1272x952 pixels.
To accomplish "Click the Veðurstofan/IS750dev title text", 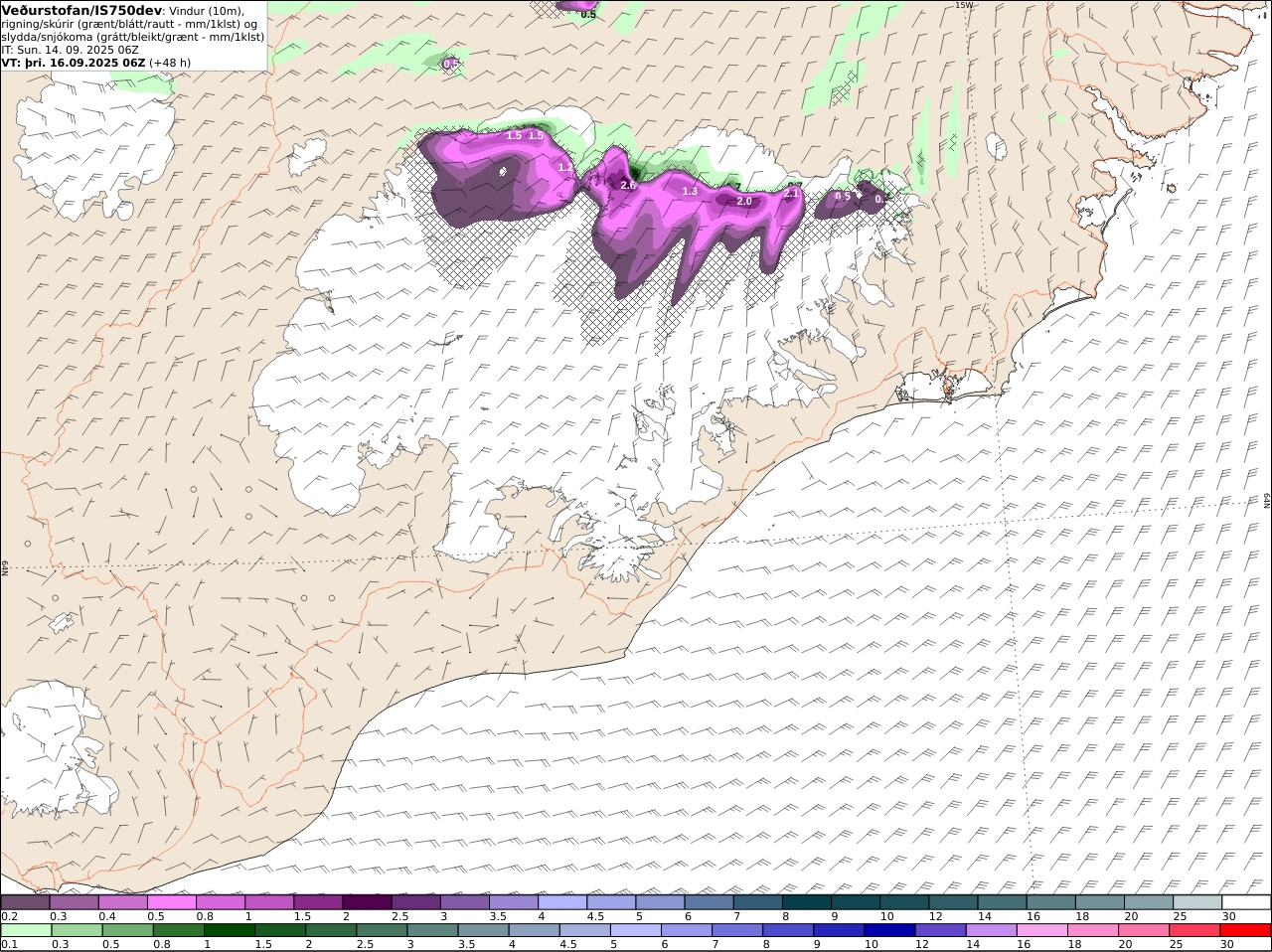I will 81,10.
